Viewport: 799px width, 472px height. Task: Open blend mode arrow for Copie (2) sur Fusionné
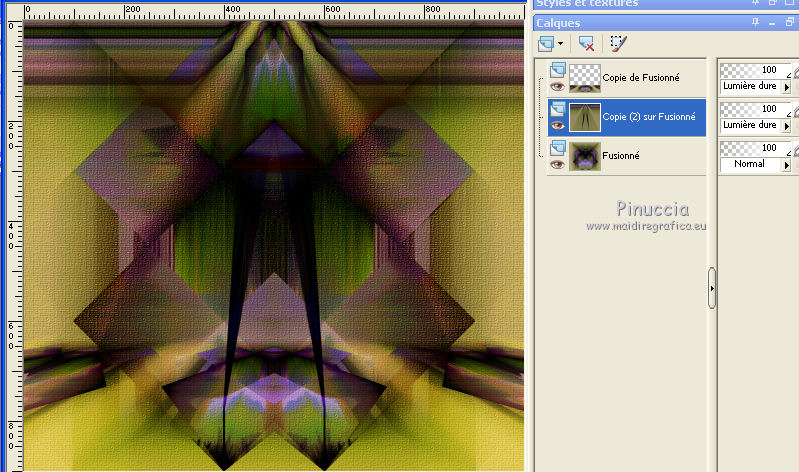(x=786, y=126)
